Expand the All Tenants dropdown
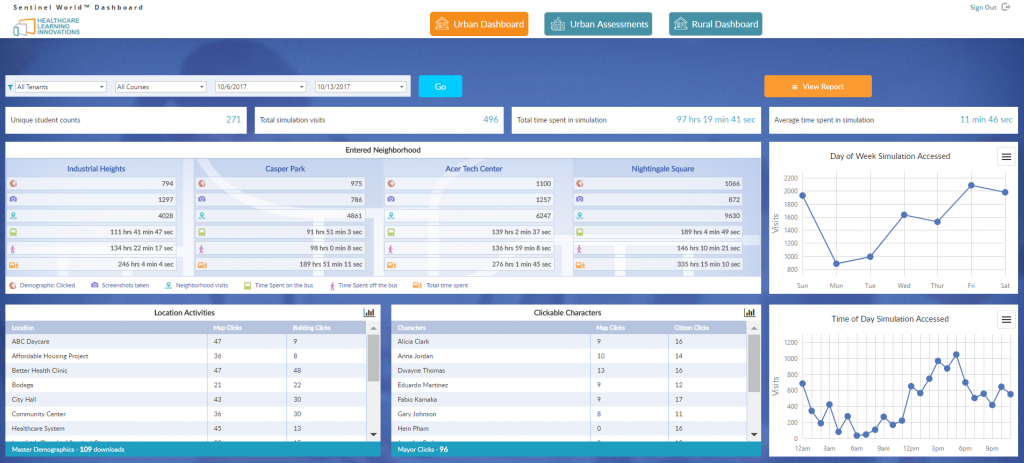The width and height of the screenshot is (1024, 463). pos(60,87)
